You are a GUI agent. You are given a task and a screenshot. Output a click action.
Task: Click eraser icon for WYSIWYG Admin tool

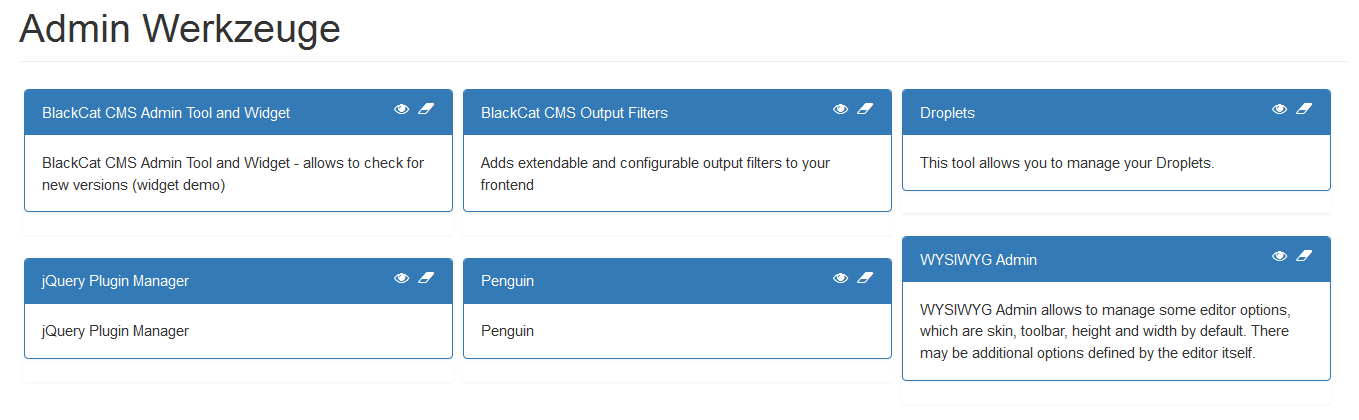point(1303,256)
